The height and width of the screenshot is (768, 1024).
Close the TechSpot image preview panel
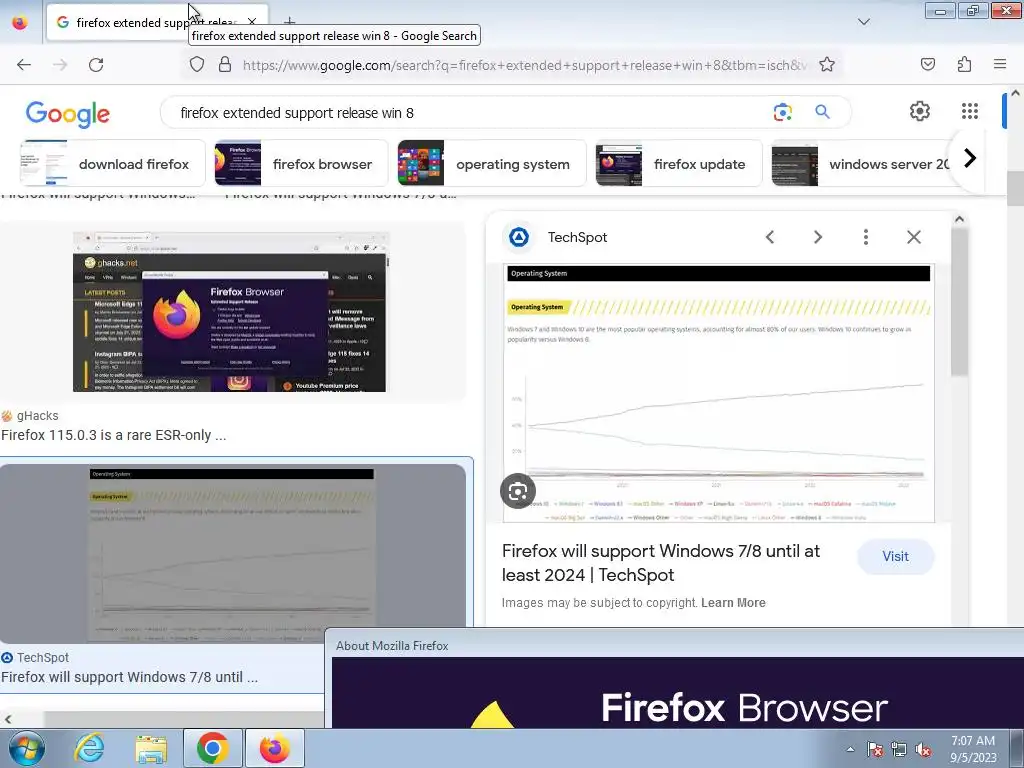pyautogui.click(x=914, y=237)
